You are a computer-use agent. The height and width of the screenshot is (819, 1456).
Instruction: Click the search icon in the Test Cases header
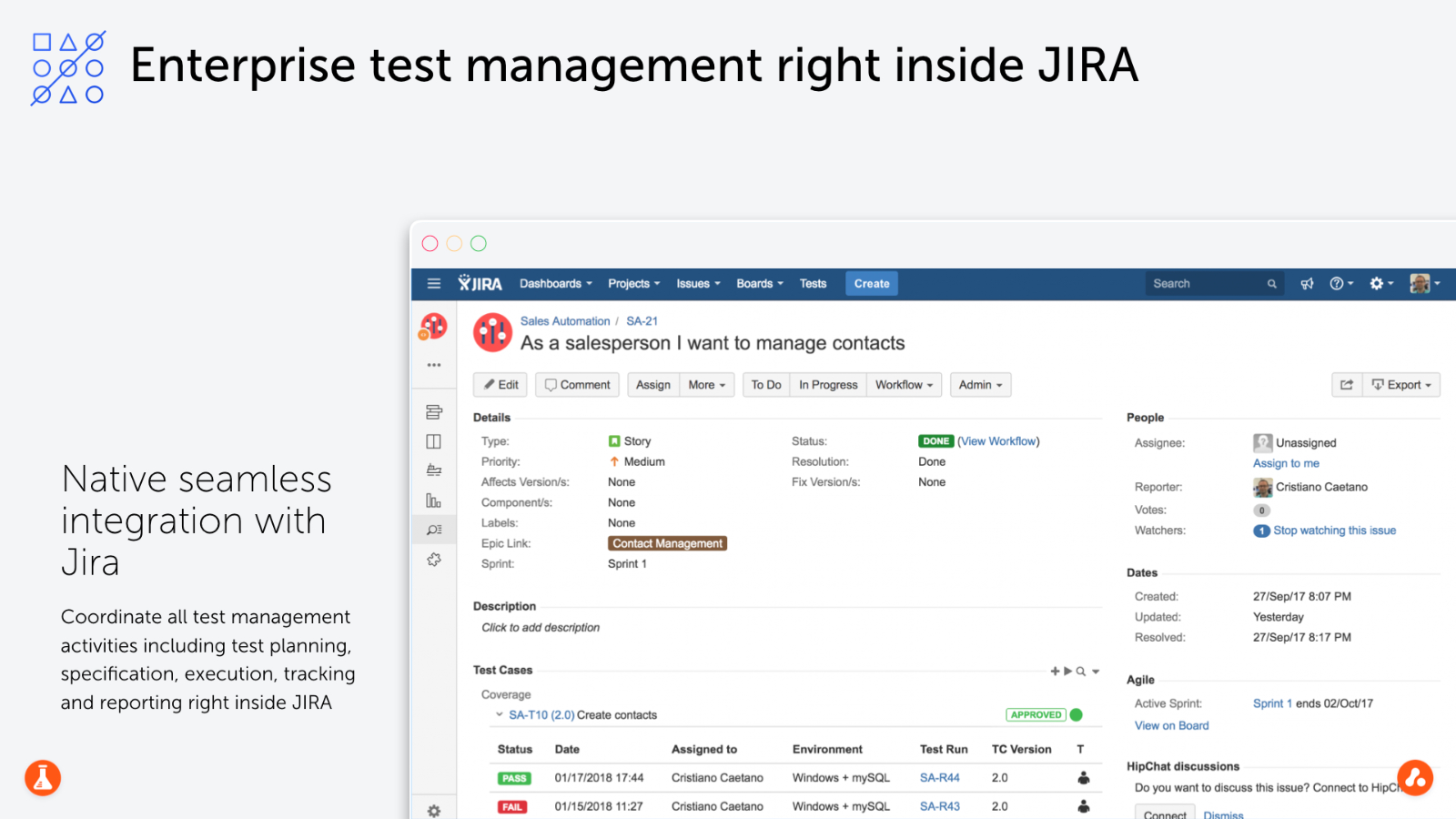[1081, 672]
